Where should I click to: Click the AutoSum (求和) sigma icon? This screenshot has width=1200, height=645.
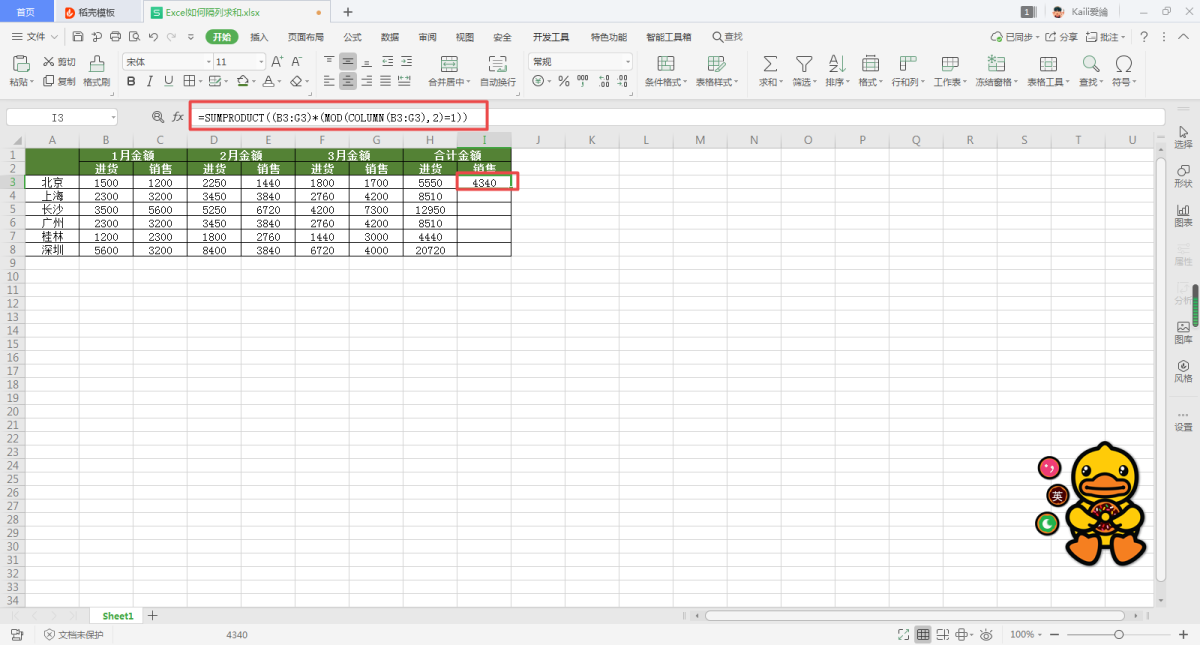770,65
